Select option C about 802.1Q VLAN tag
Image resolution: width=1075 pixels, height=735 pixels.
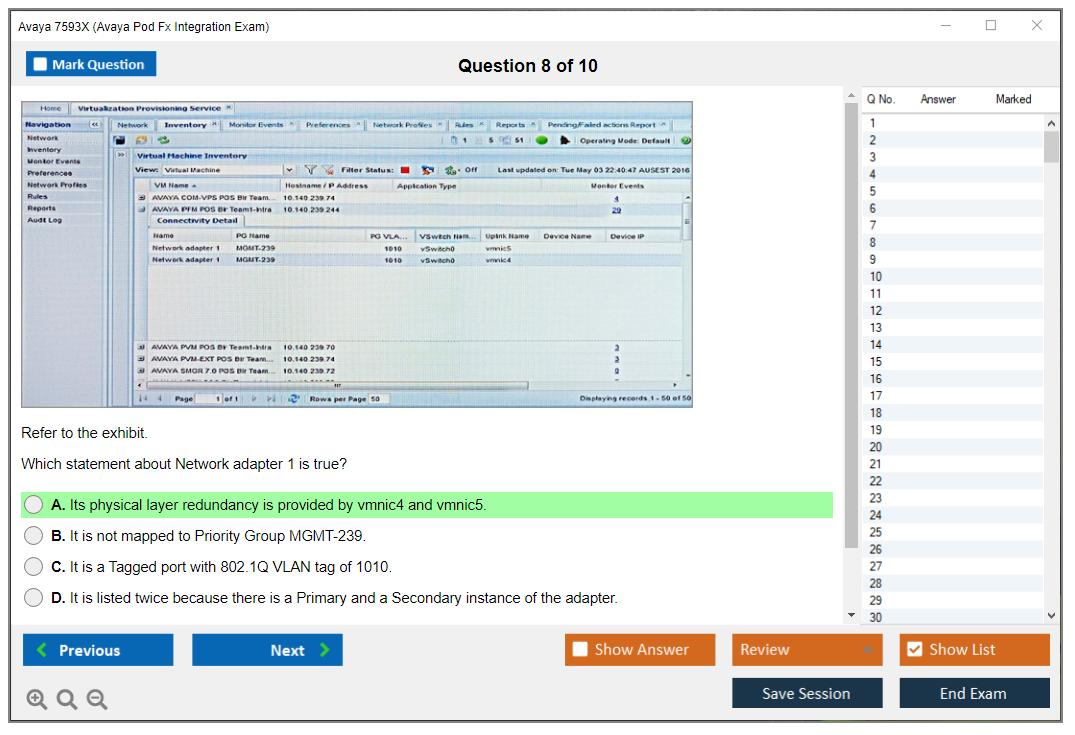[x=34, y=567]
